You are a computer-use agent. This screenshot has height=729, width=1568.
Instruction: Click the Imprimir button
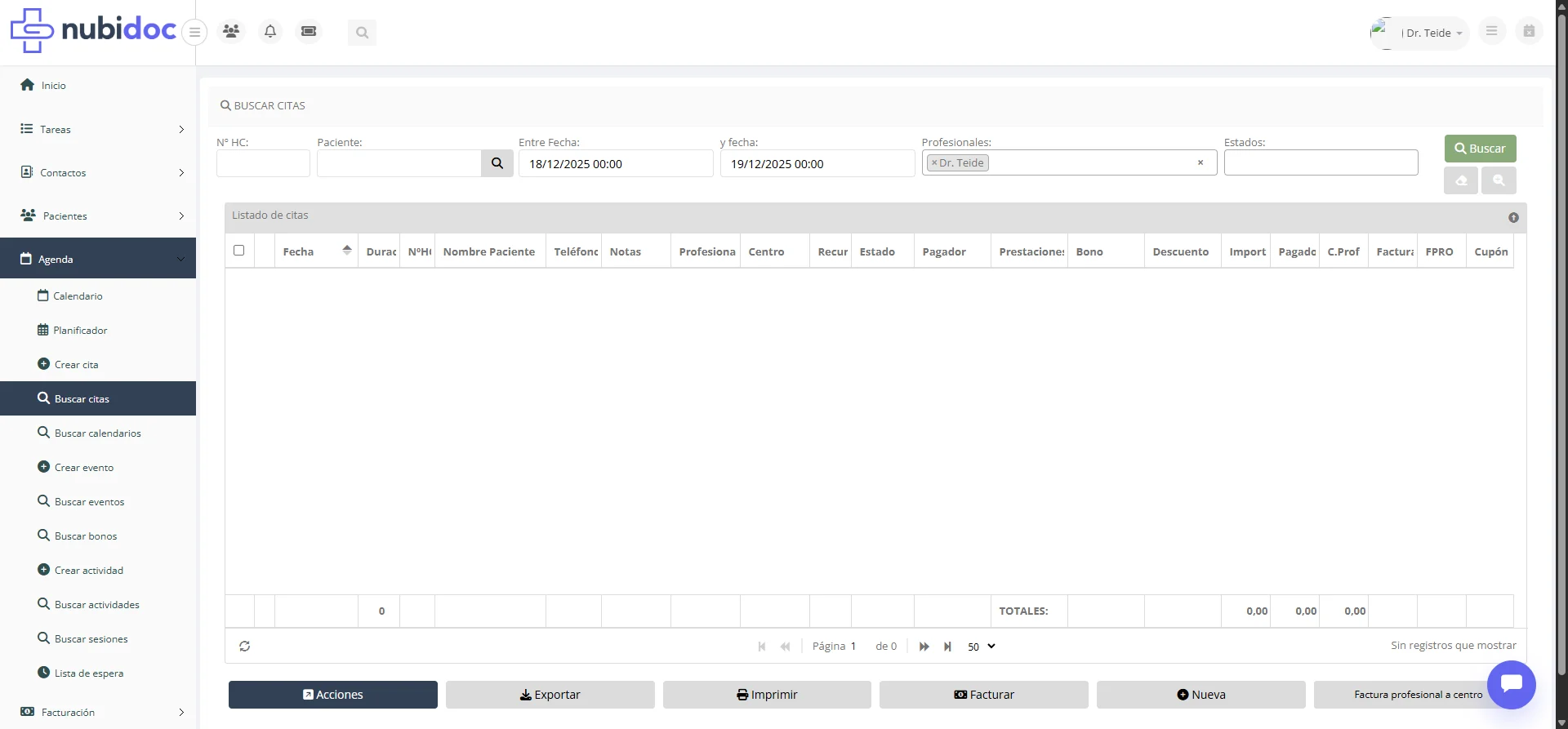[x=767, y=695]
